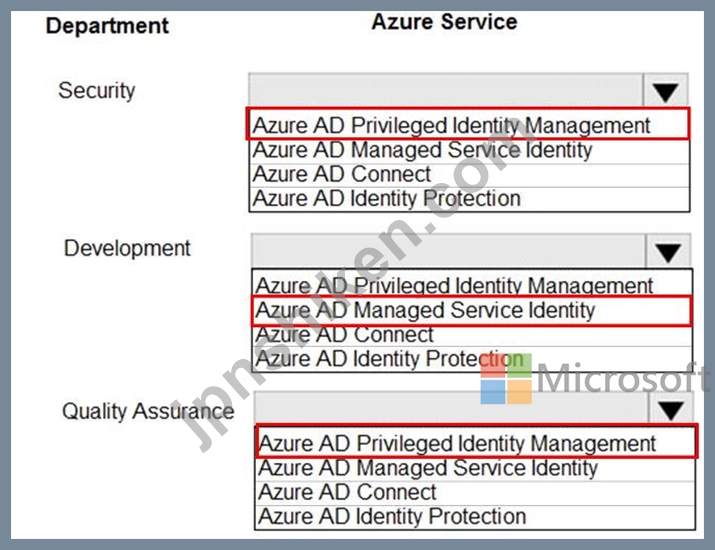
Task: Open the Development department dropdown arrow
Action: (668, 251)
